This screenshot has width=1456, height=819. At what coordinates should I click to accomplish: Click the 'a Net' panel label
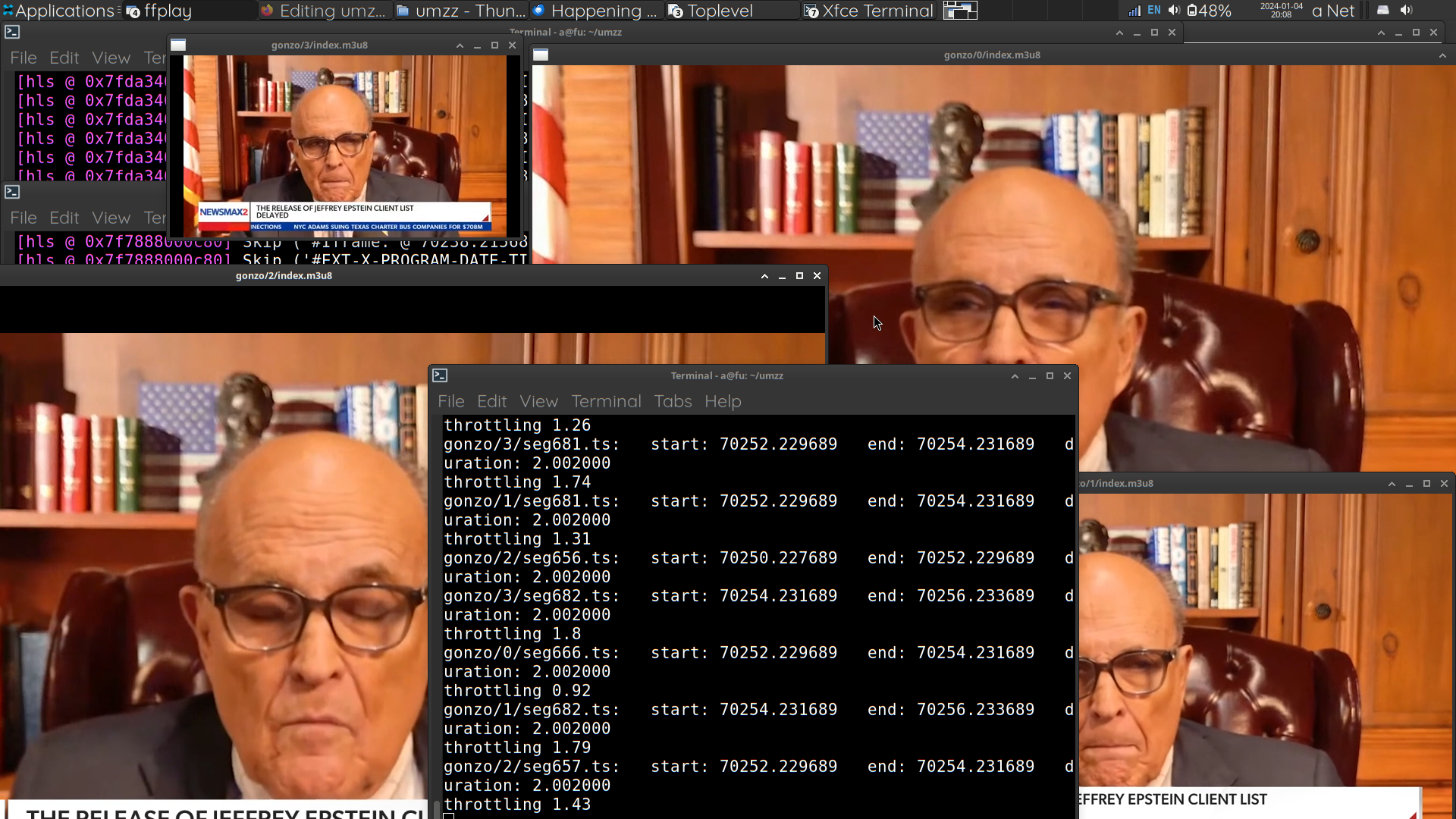click(x=1333, y=11)
